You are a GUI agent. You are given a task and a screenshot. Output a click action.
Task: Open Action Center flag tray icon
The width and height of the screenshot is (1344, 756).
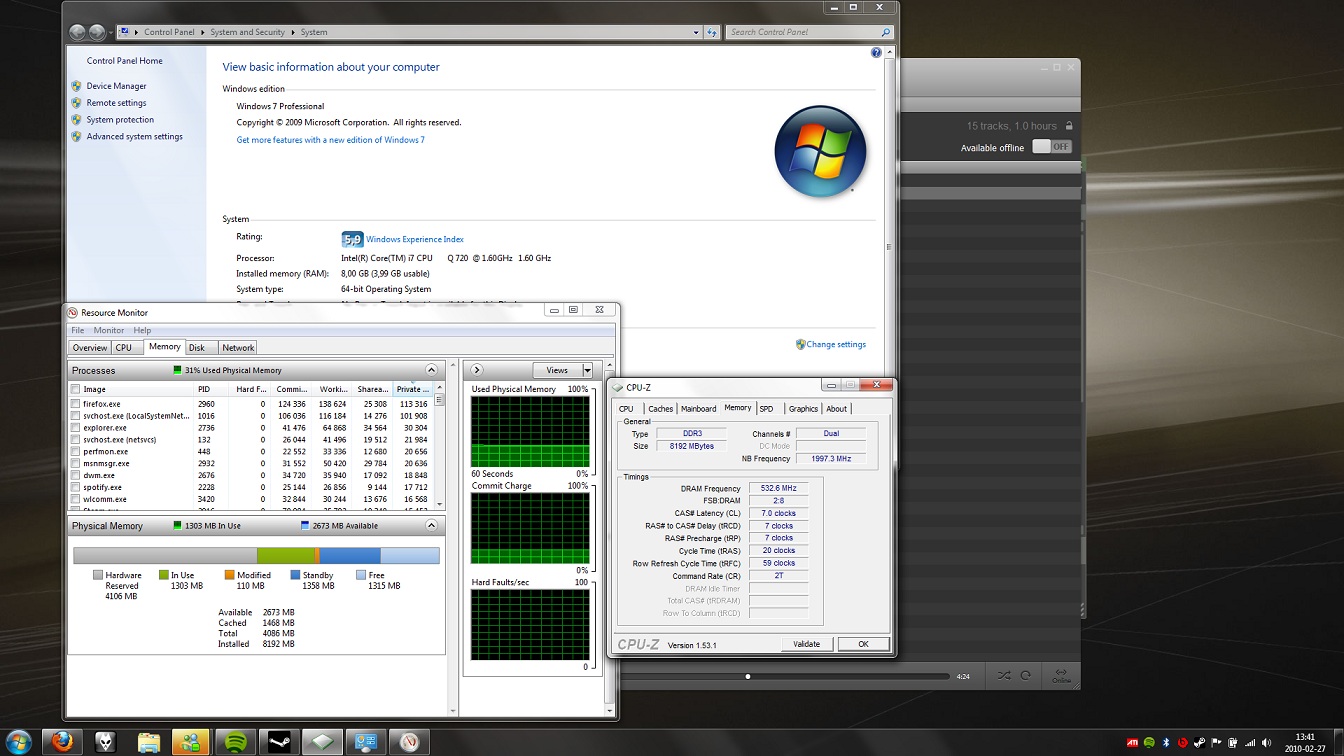(x=1215, y=743)
